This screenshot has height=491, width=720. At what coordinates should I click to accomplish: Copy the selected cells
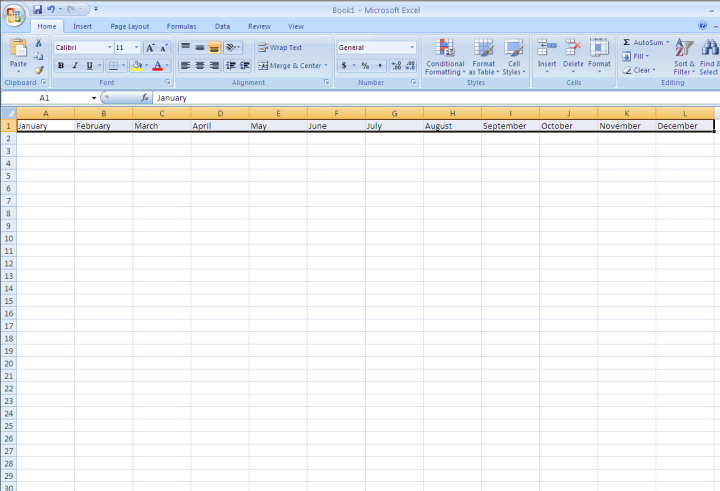point(39,56)
